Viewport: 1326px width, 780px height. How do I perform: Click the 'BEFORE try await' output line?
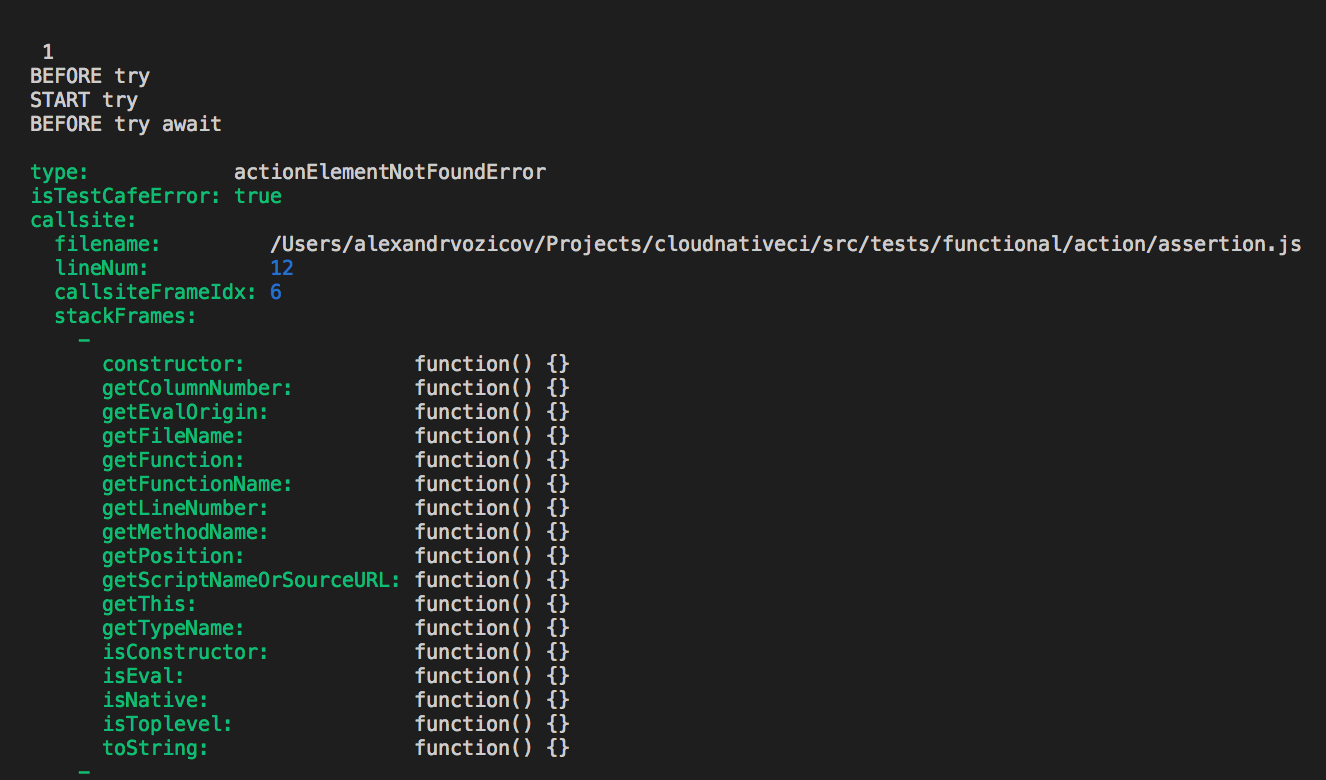(126, 124)
